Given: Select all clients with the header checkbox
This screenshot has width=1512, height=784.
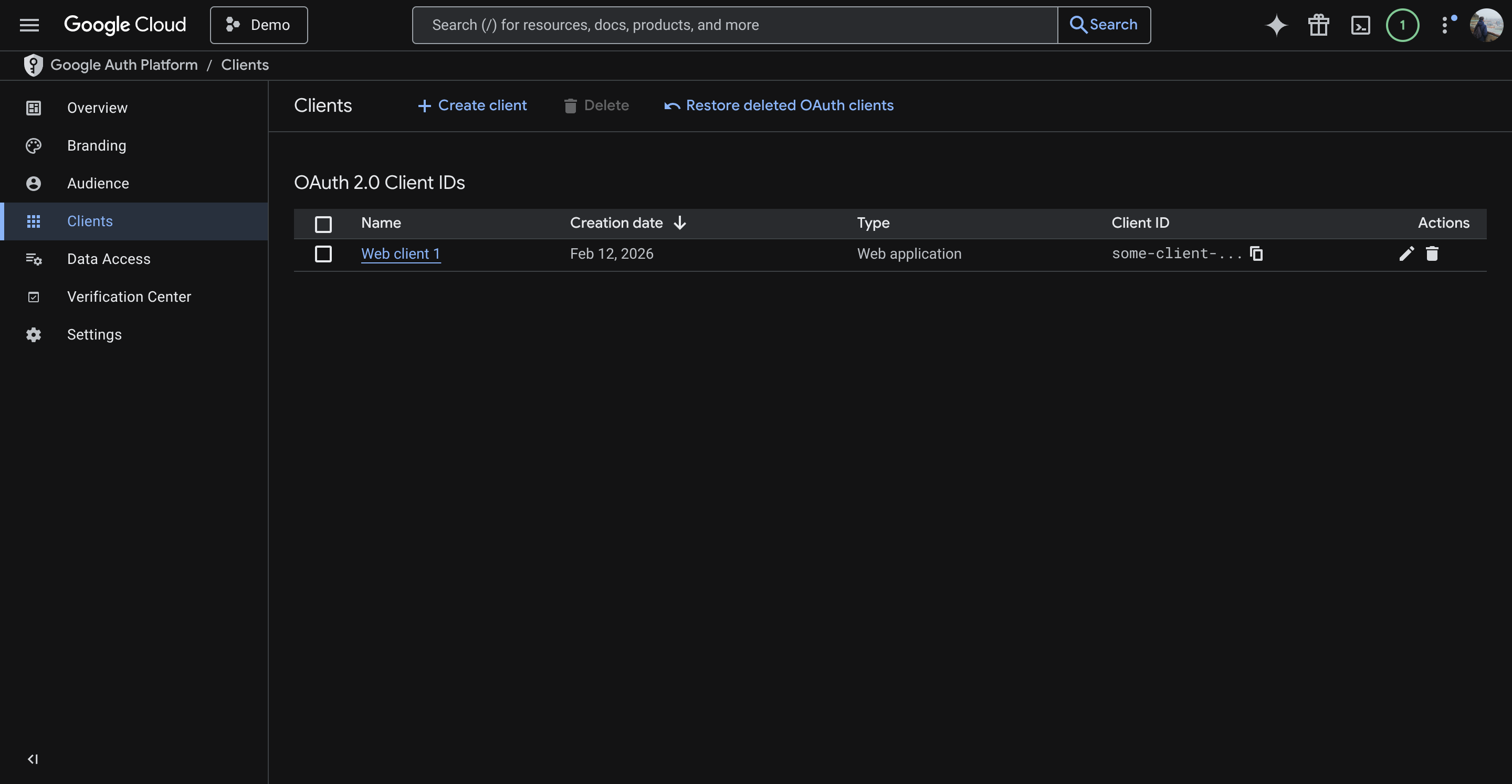Looking at the screenshot, I should (323, 224).
